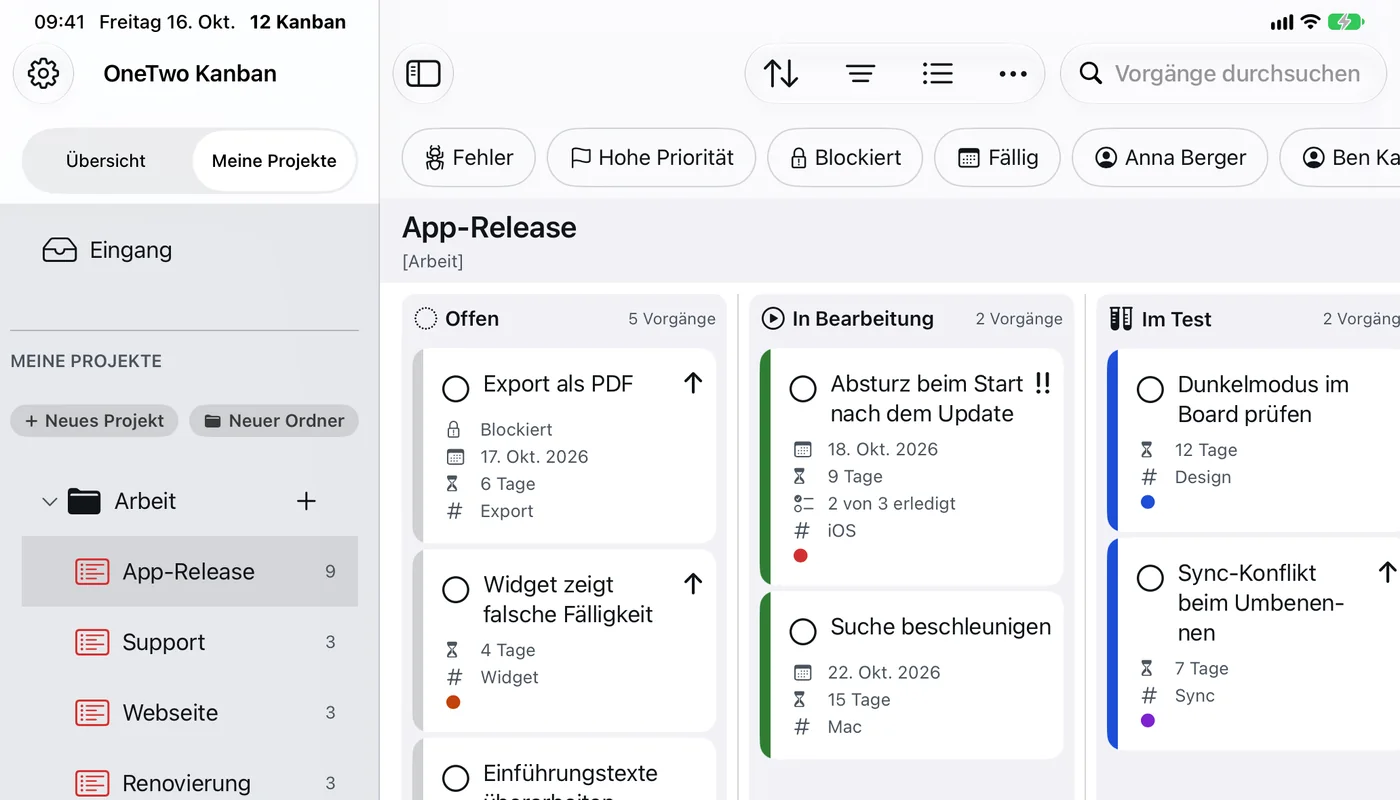Filter issues by Blockiert
The image size is (1400, 800).
pyautogui.click(x=844, y=158)
